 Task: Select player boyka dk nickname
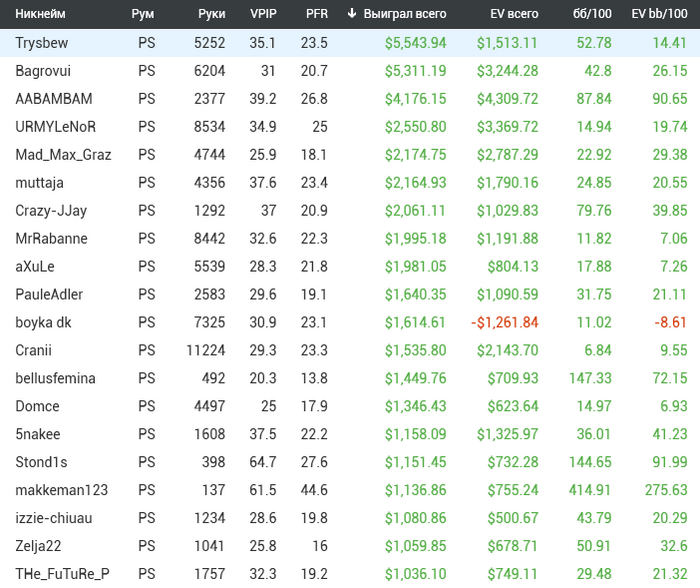pyautogui.click(x=43, y=322)
